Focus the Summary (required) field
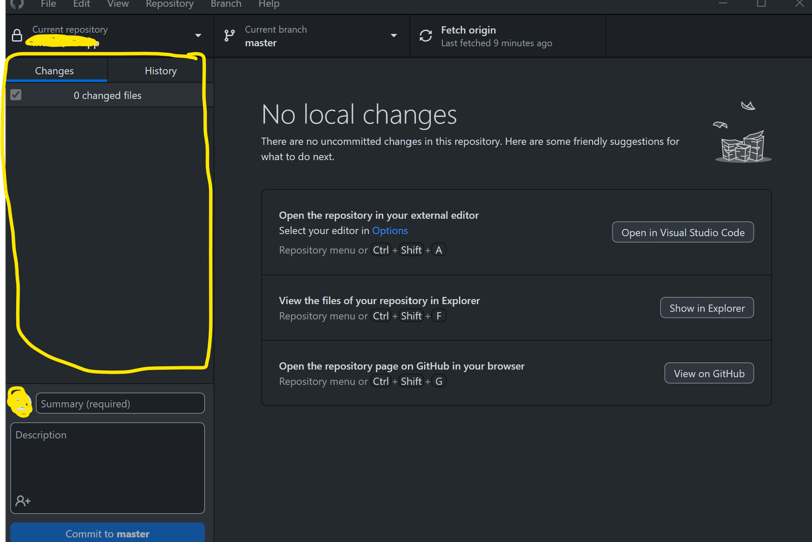This screenshot has width=812, height=542. click(120, 403)
